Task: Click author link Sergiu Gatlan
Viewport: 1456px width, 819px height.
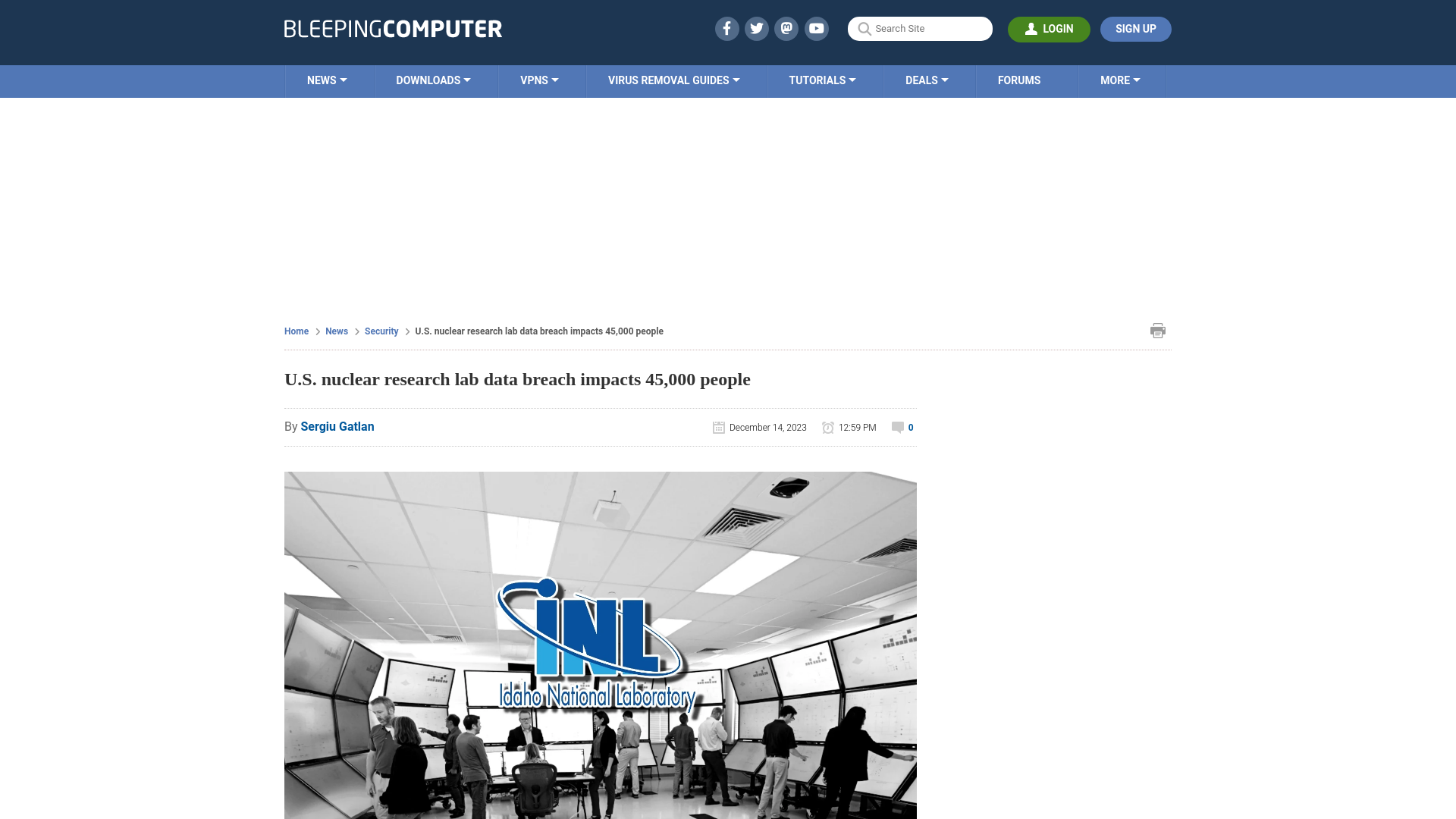Action: pyautogui.click(x=337, y=426)
